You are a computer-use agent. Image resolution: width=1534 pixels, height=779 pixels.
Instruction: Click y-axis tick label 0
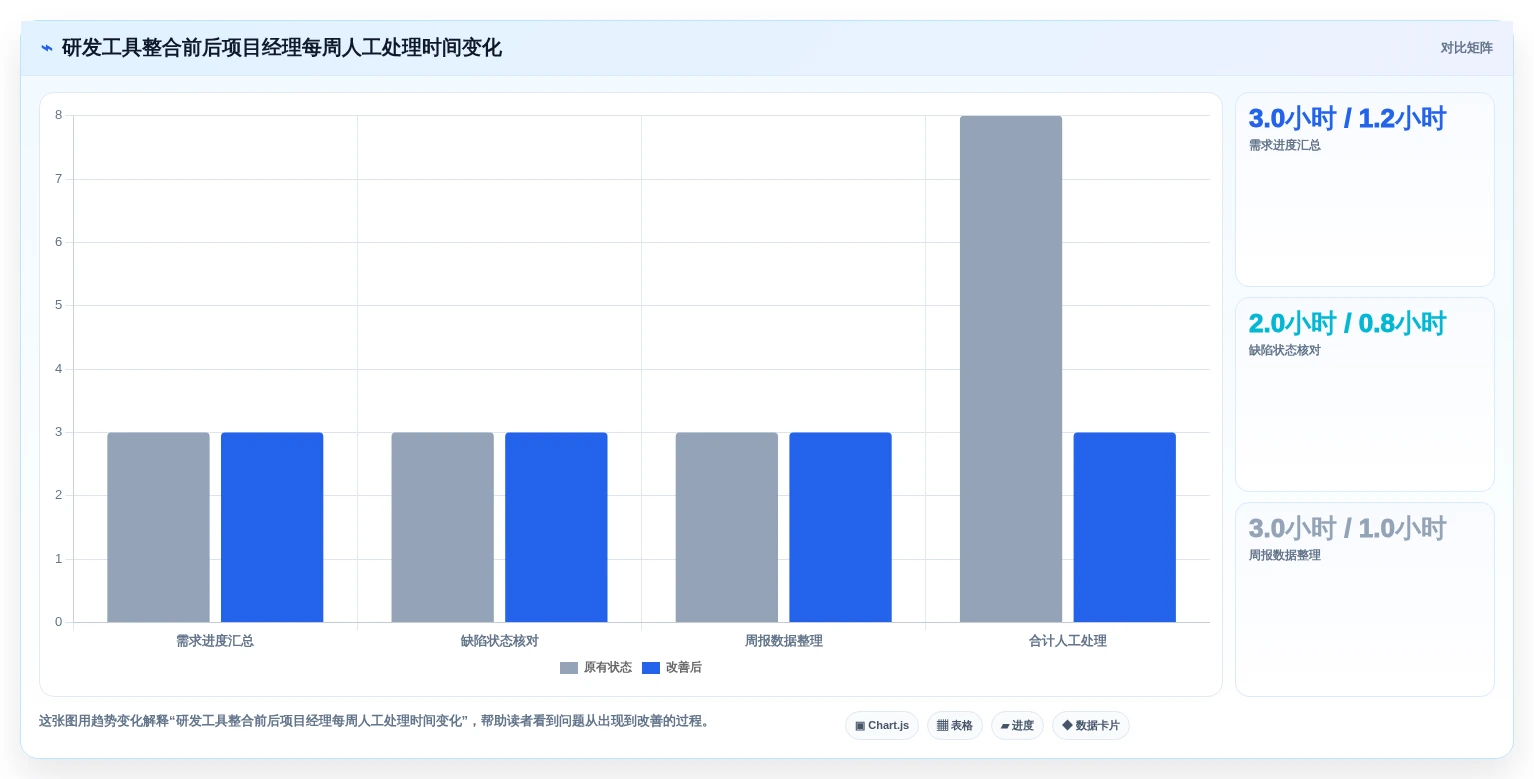point(58,622)
